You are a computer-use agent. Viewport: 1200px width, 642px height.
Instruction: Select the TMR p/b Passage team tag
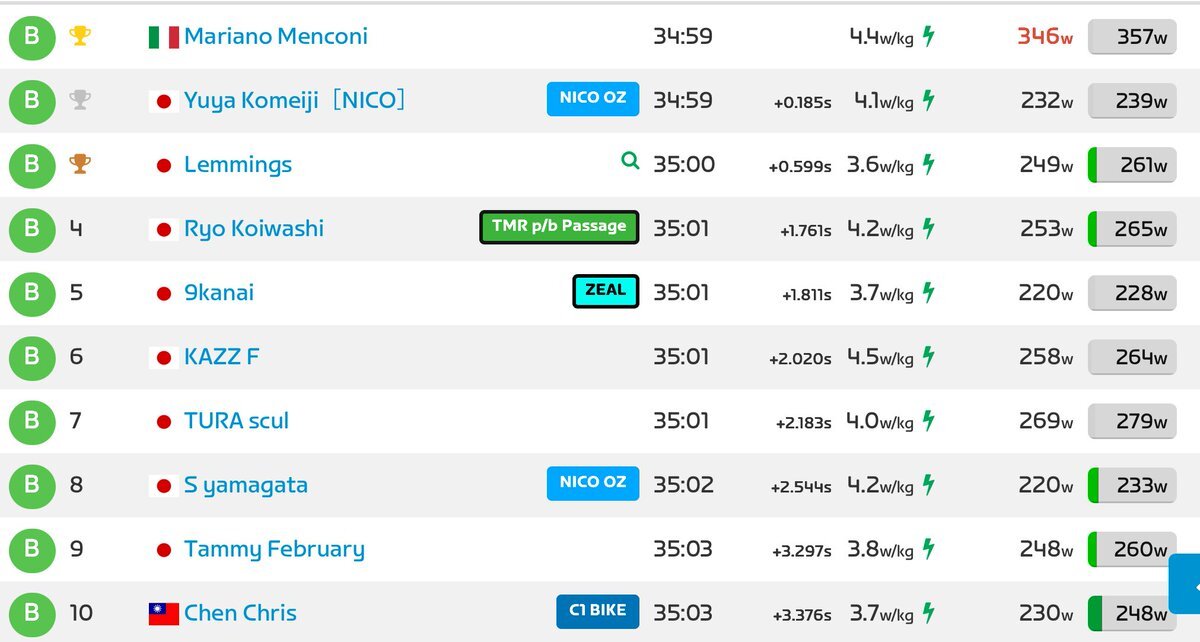(x=559, y=227)
